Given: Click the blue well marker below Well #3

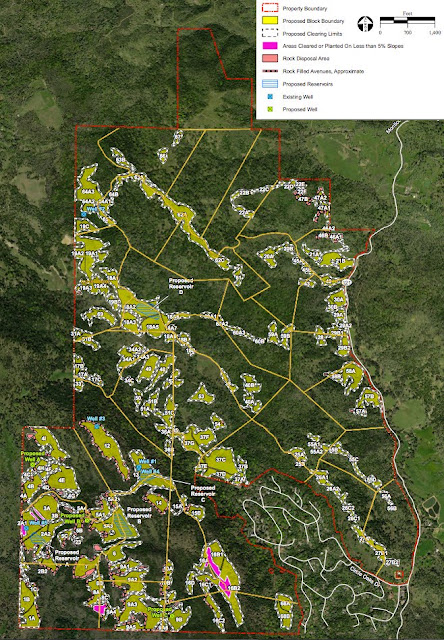Looking at the screenshot, I should click(x=97, y=426).
